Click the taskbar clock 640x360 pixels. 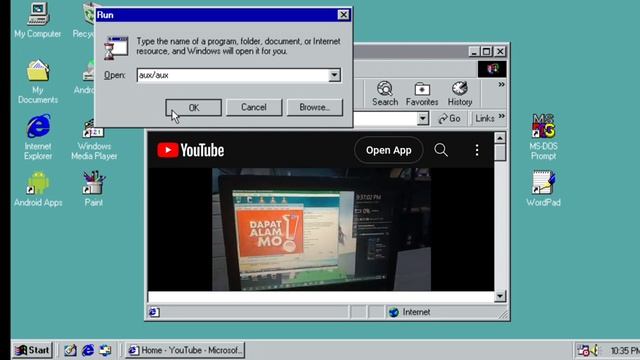624,351
